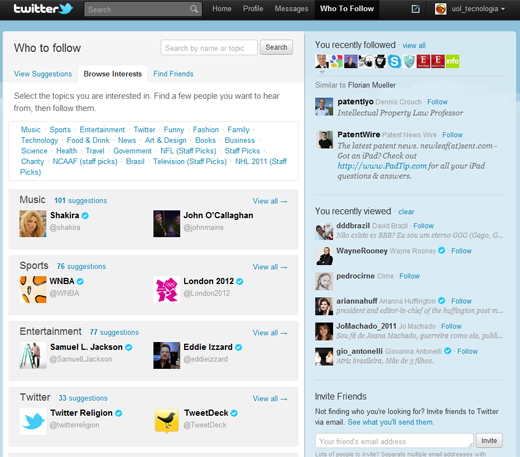Click the Skype icon in recently followed
Viewport: 520px width, 457px height.
click(x=394, y=61)
